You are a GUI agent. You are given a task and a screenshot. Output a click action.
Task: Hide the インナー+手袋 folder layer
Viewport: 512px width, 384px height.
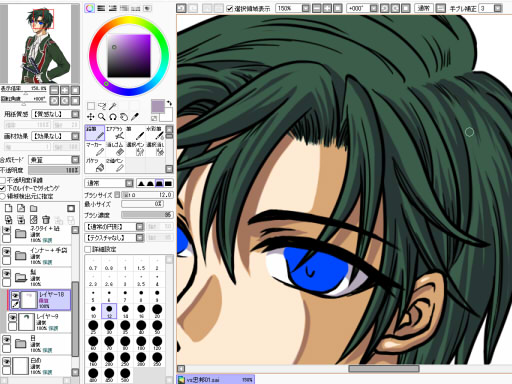coord(6,252)
